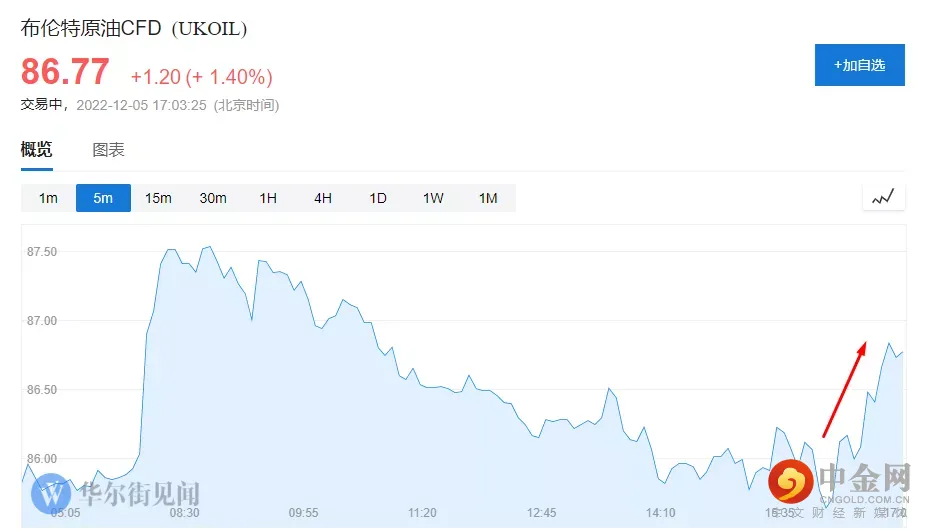Set chart to 1H interval
The width and height of the screenshot is (925, 531).
(268, 198)
